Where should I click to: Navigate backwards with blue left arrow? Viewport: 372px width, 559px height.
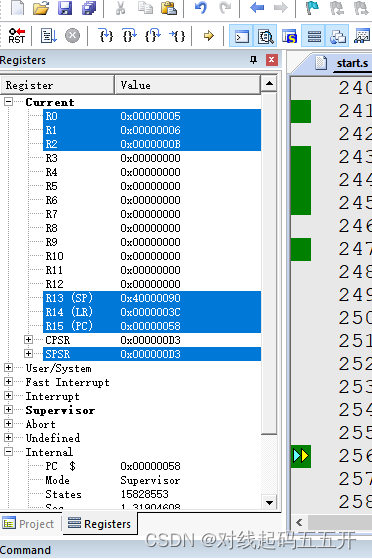pyautogui.click(x=257, y=8)
